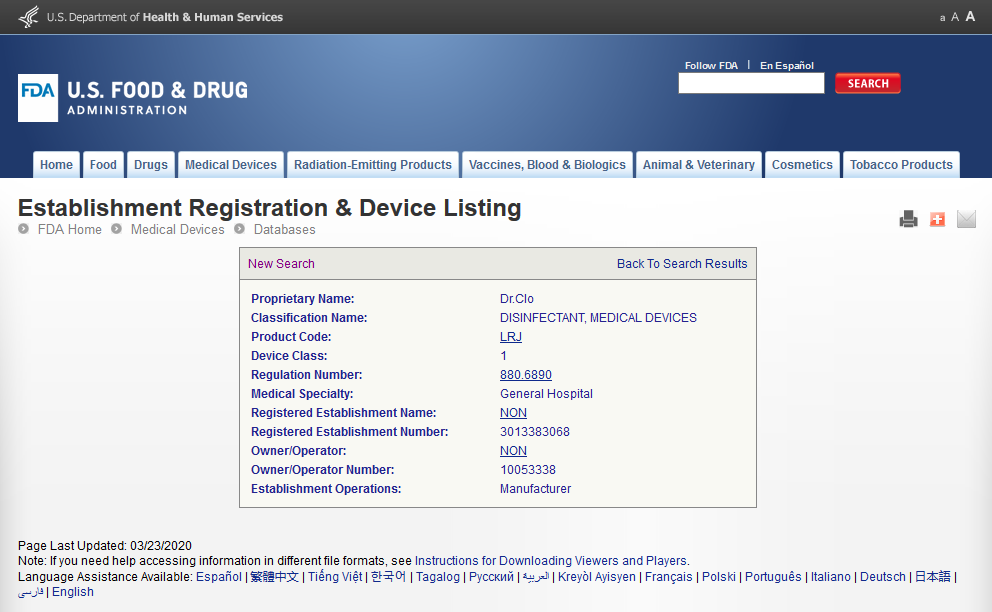Image resolution: width=992 pixels, height=612 pixels.
Task: Open the Medical Devices tab
Action: pos(231,165)
